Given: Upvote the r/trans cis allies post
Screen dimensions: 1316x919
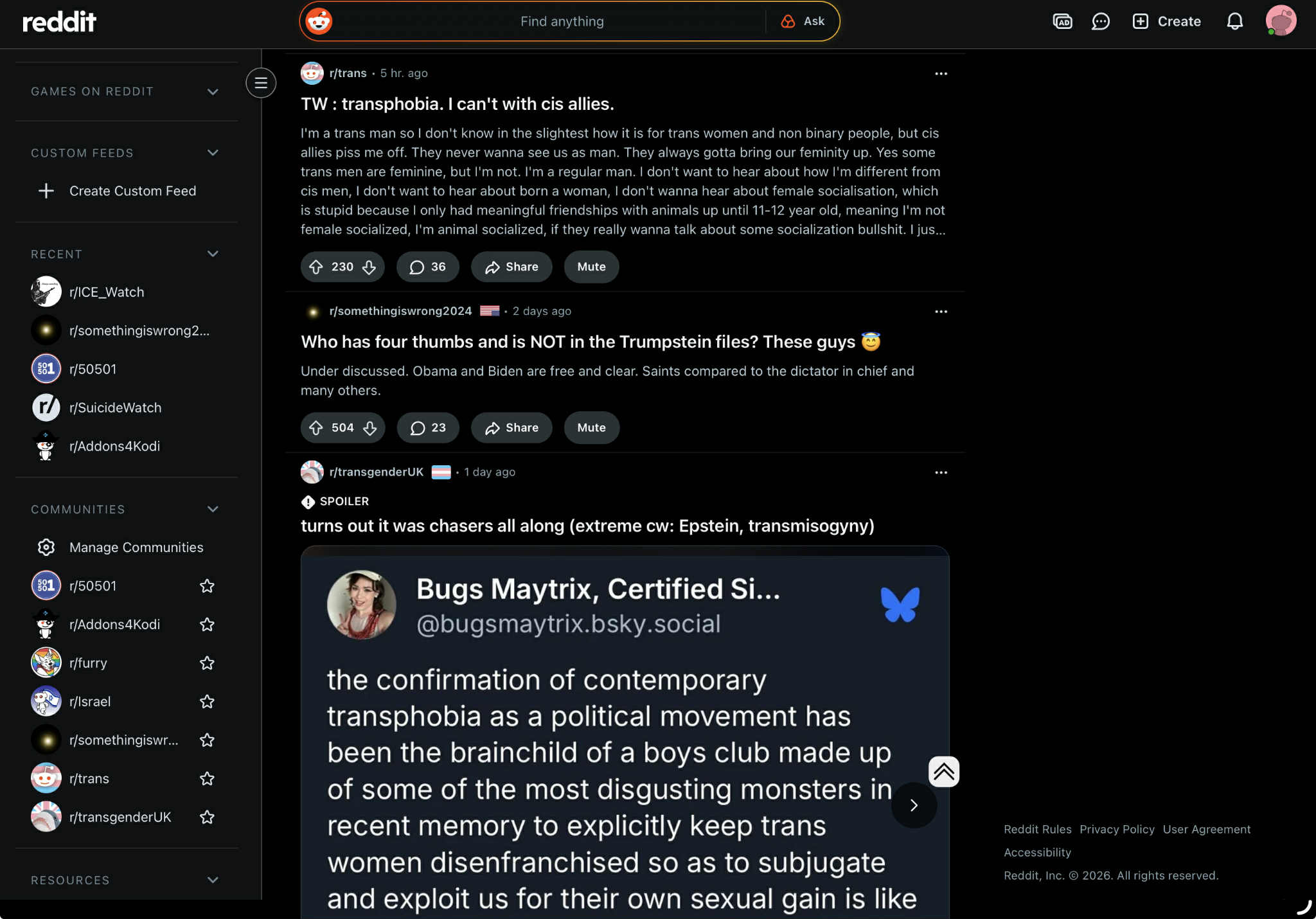Looking at the screenshot, I should point(316,267).
